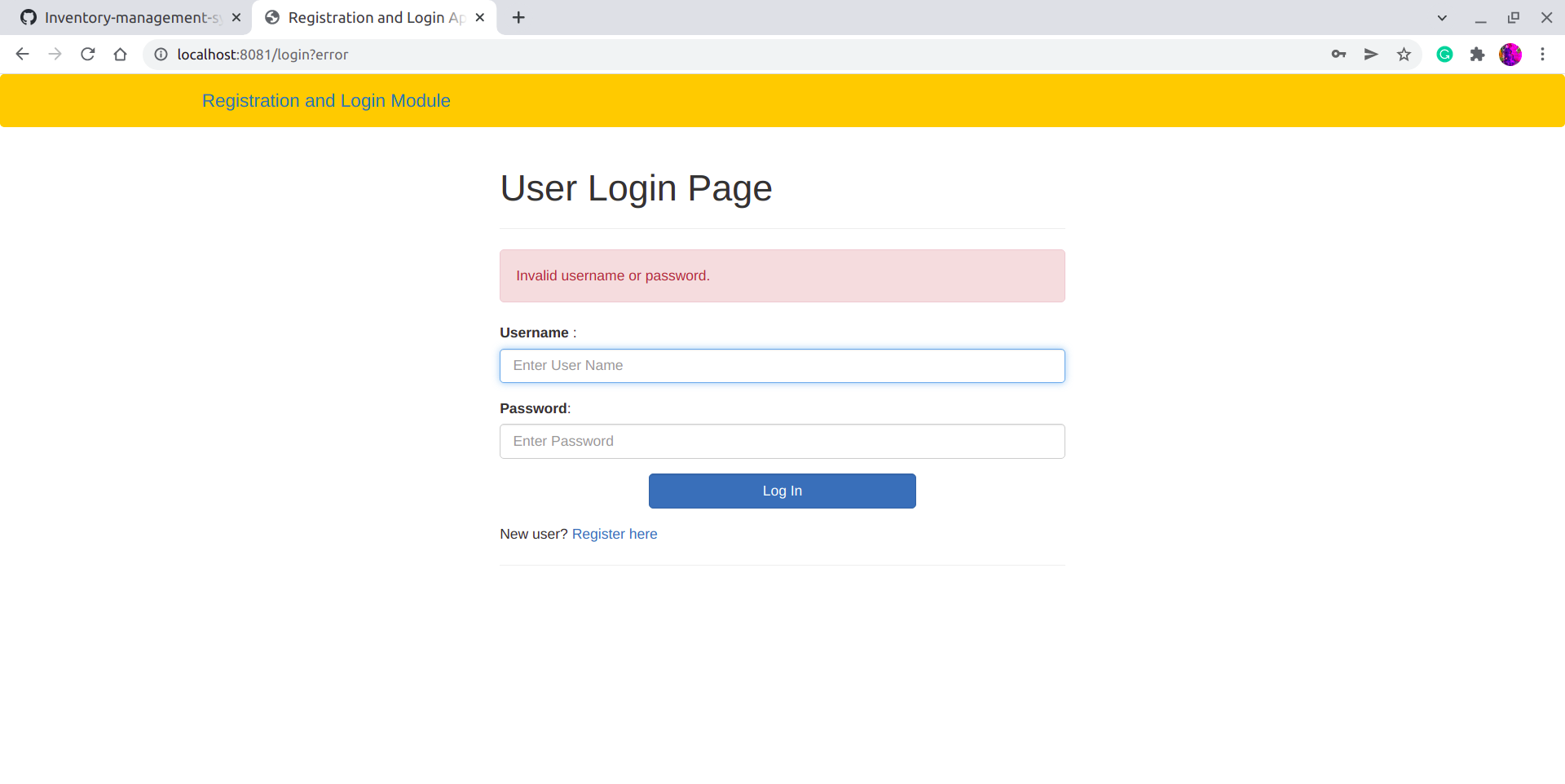This screenshot has height=784, width=1565.
Task: Click the home icon
Action: [x=120, y=54]
